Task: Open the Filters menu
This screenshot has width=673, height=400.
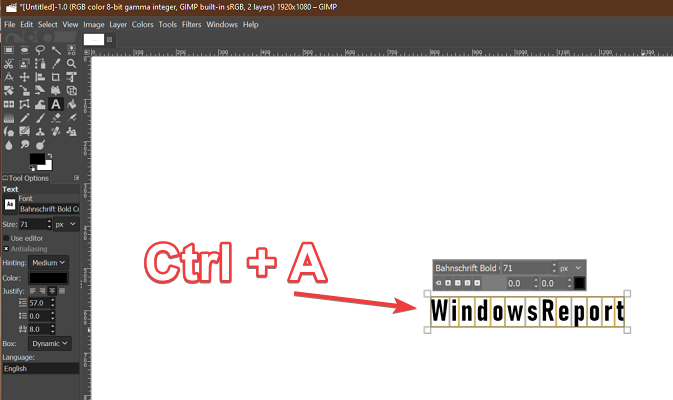Action: click(191, 24)
